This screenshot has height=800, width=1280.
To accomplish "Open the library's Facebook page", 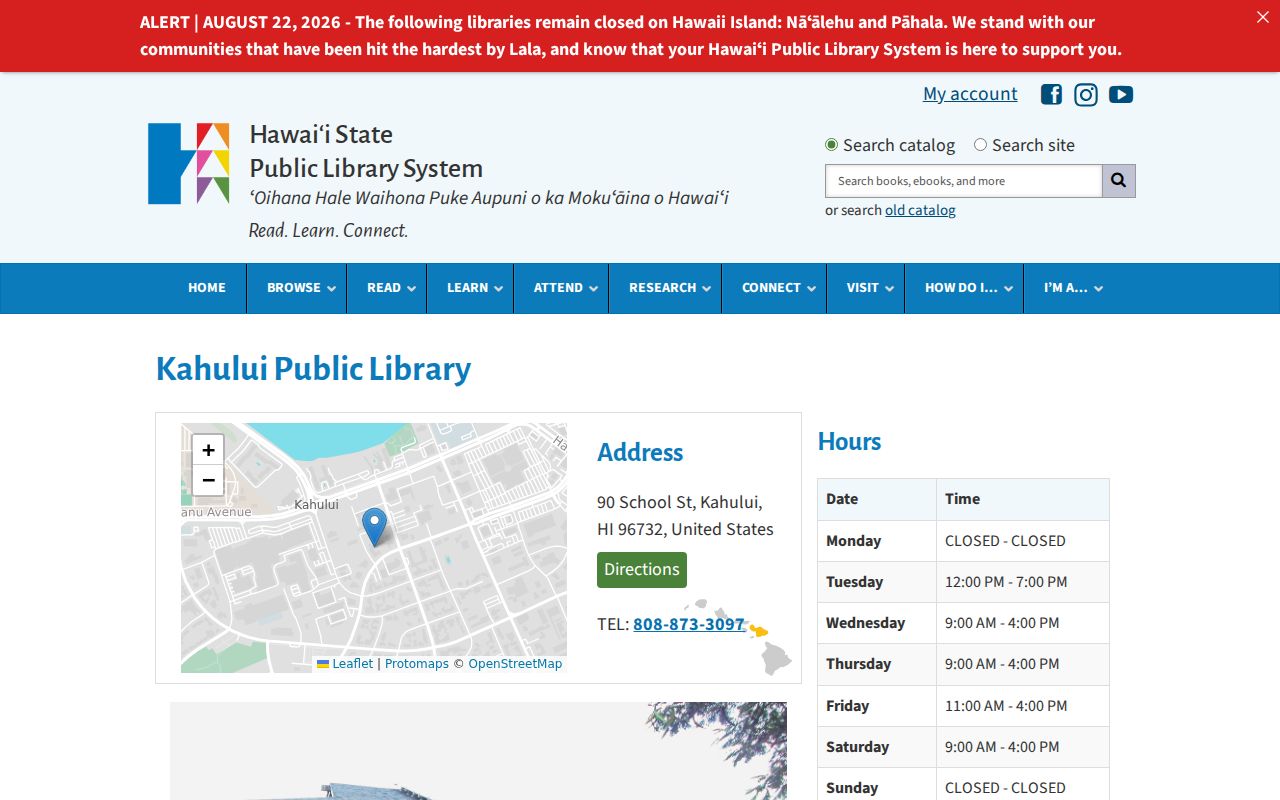I will coord(1051,94).
